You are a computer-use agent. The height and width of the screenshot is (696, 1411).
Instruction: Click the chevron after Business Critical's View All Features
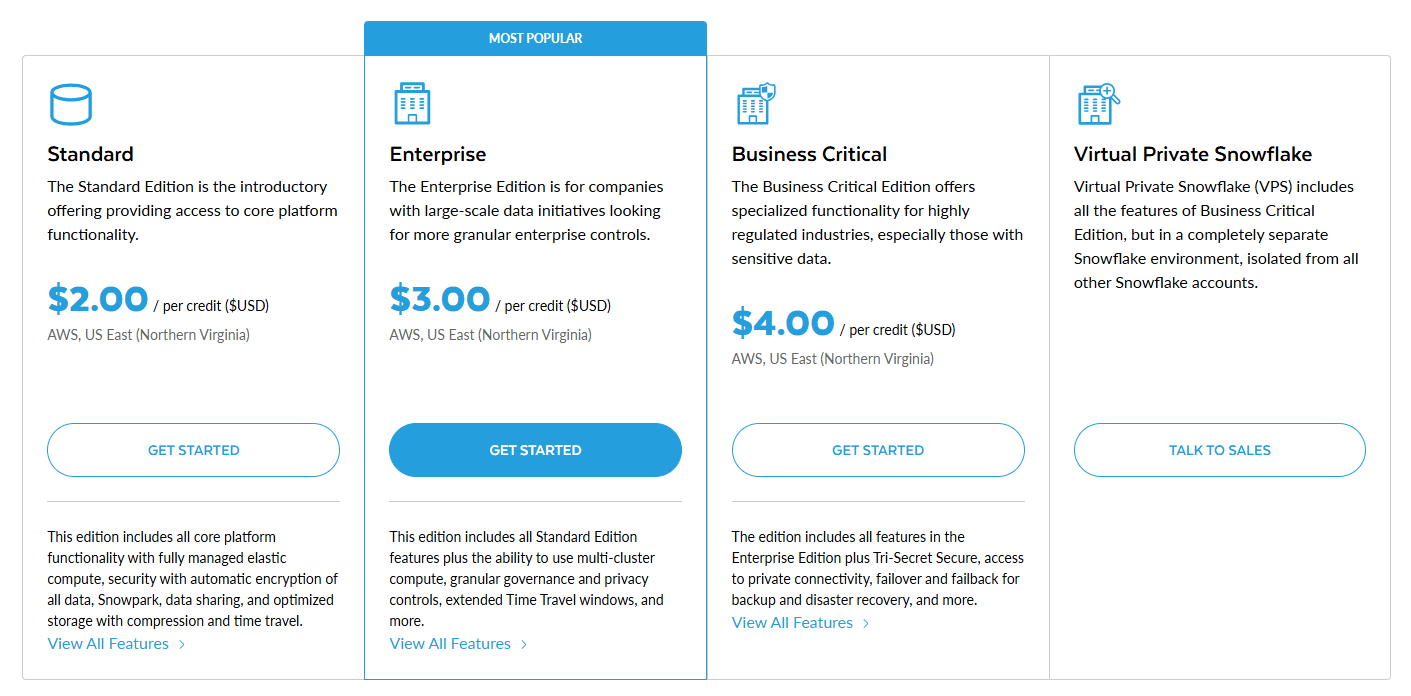(x=866, y=624)
